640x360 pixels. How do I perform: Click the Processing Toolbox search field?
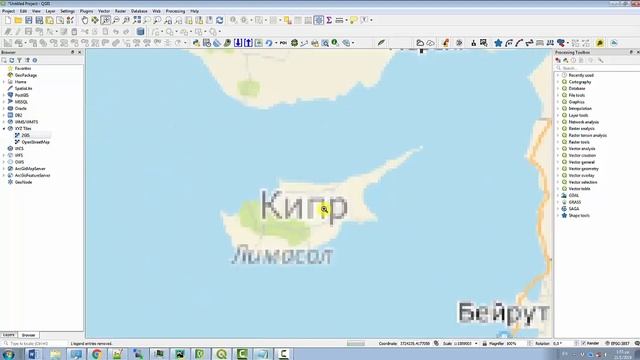click(597, 68)
